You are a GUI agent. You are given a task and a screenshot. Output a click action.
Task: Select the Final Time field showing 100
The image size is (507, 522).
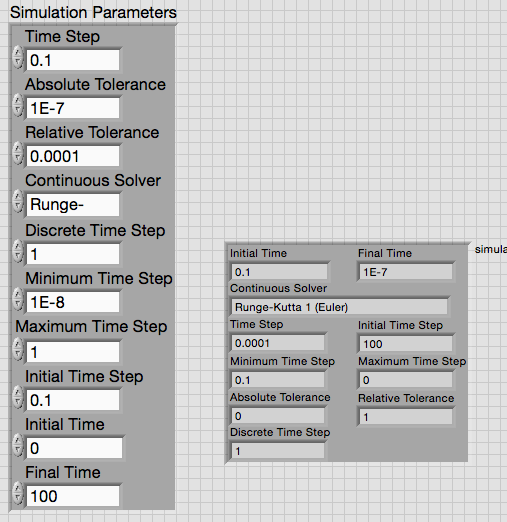coord(73,496)
